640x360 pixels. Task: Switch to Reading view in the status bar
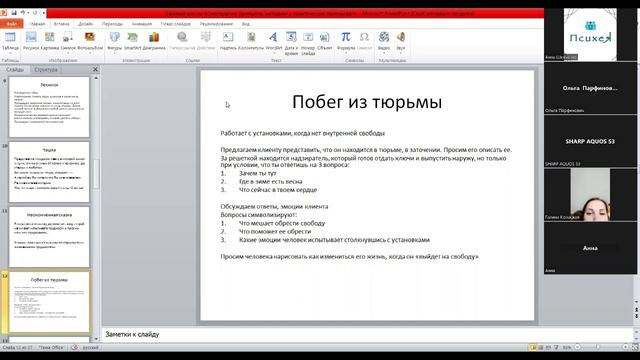[x=548, y=347]
